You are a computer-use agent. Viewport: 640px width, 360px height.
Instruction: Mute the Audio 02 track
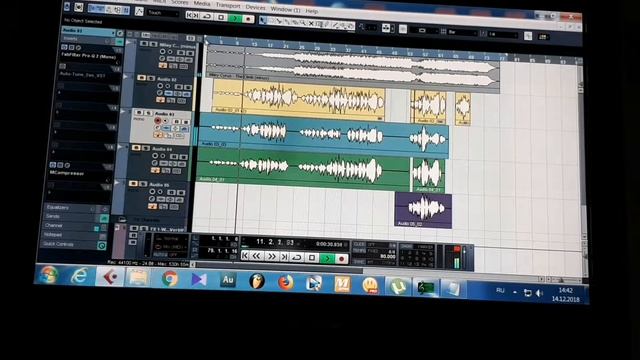coord(142,78)
